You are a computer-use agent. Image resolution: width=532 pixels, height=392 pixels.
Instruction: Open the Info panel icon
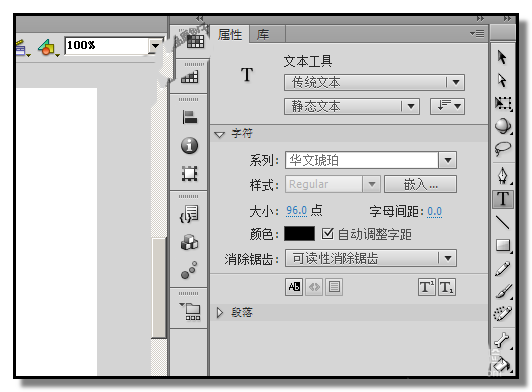[x=189, y=146]
